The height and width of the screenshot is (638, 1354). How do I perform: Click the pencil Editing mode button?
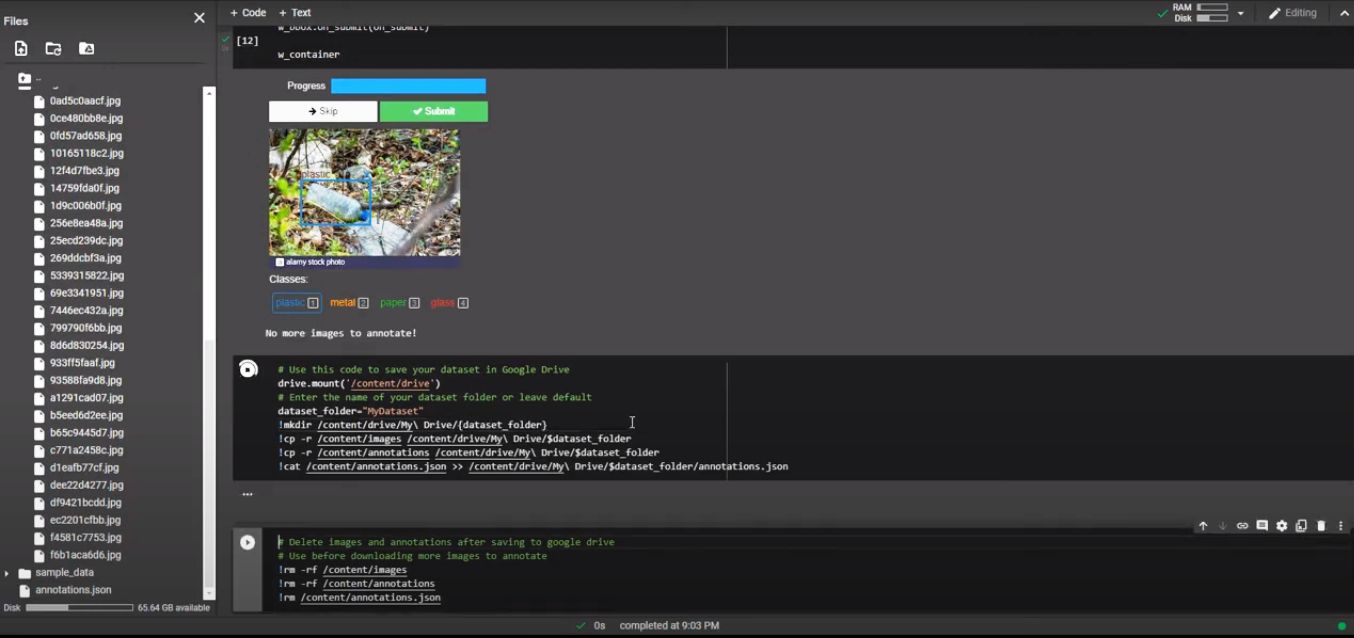point(1293,13)
